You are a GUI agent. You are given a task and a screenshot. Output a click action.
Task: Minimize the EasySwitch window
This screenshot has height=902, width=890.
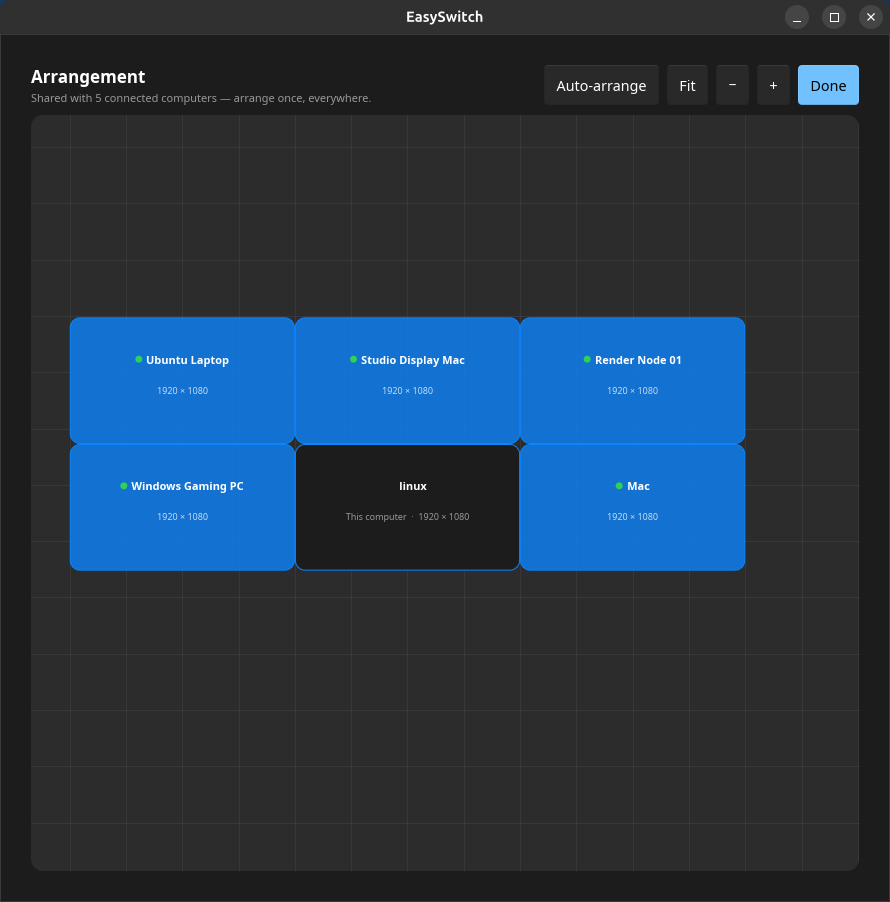pyautogui.click(x=797, y=17)
